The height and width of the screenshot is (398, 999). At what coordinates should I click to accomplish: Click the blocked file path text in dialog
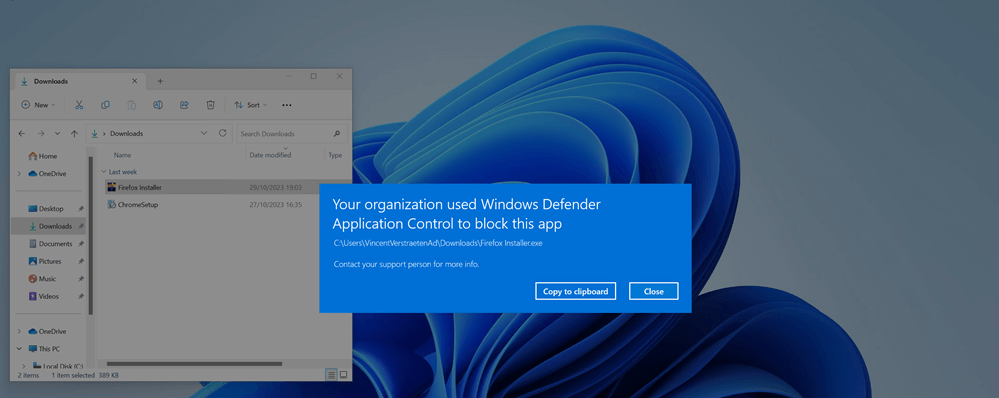pyautogui.click(x=438, y=243)
